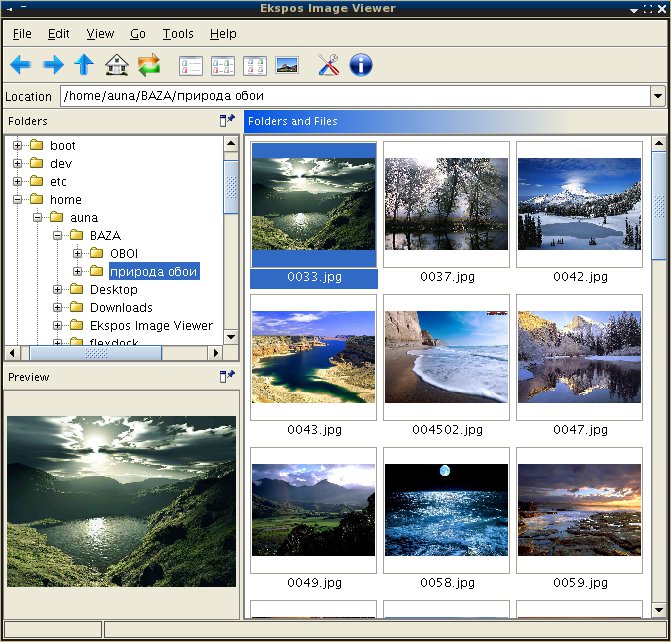Go up one folder level

point(84,65)
